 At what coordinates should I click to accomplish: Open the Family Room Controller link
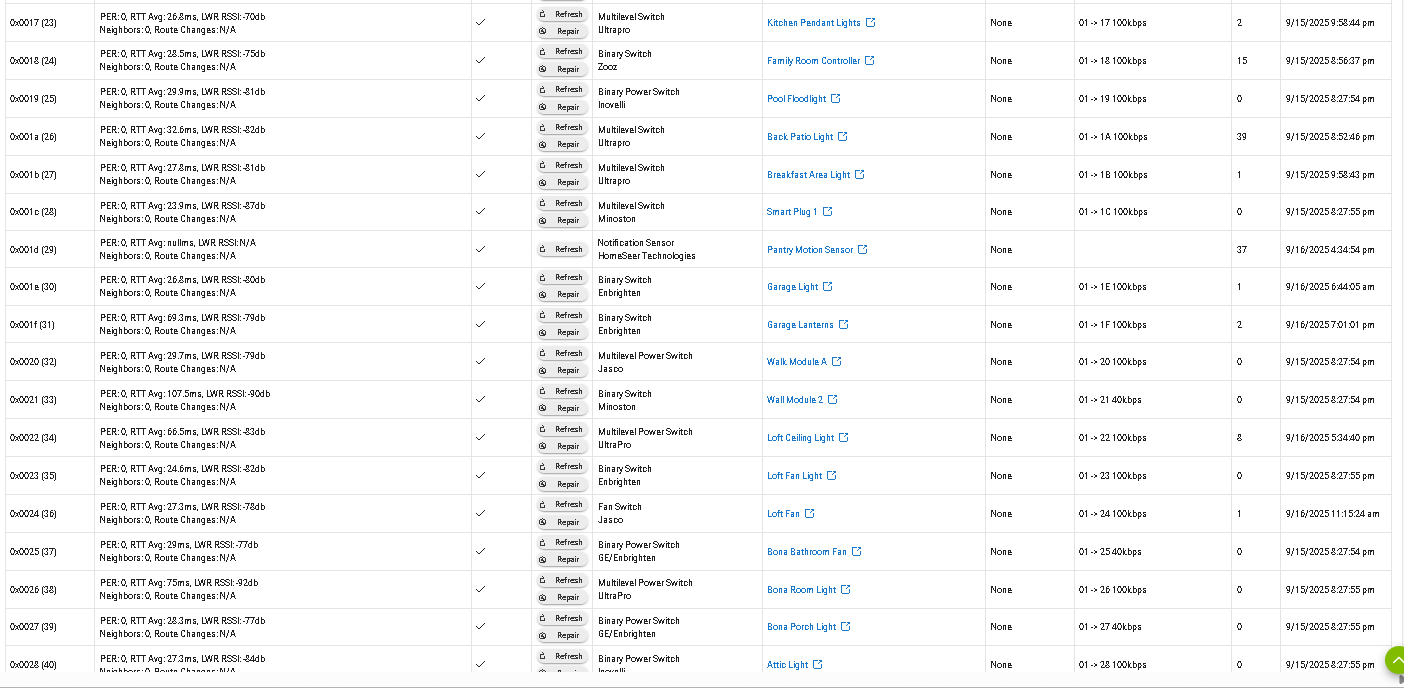click(813, 61)
